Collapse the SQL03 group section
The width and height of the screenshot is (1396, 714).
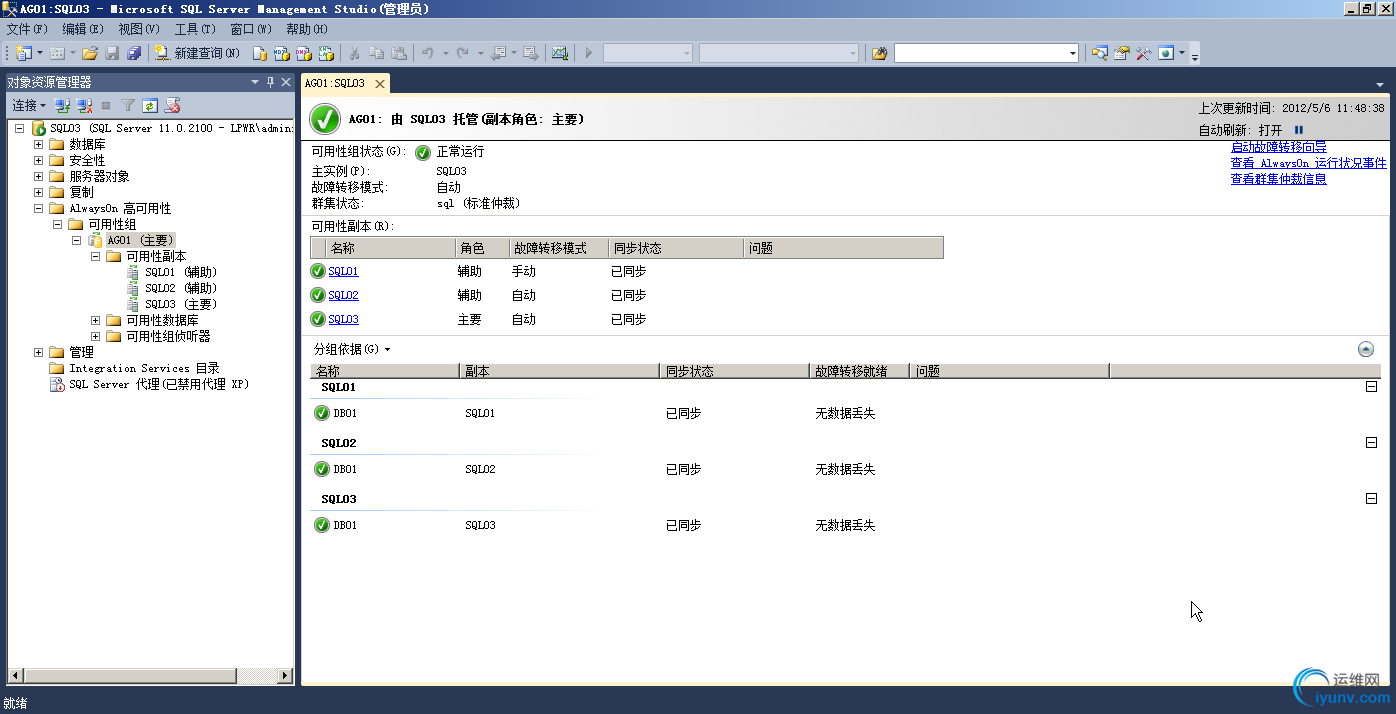tap(1372, 499)
